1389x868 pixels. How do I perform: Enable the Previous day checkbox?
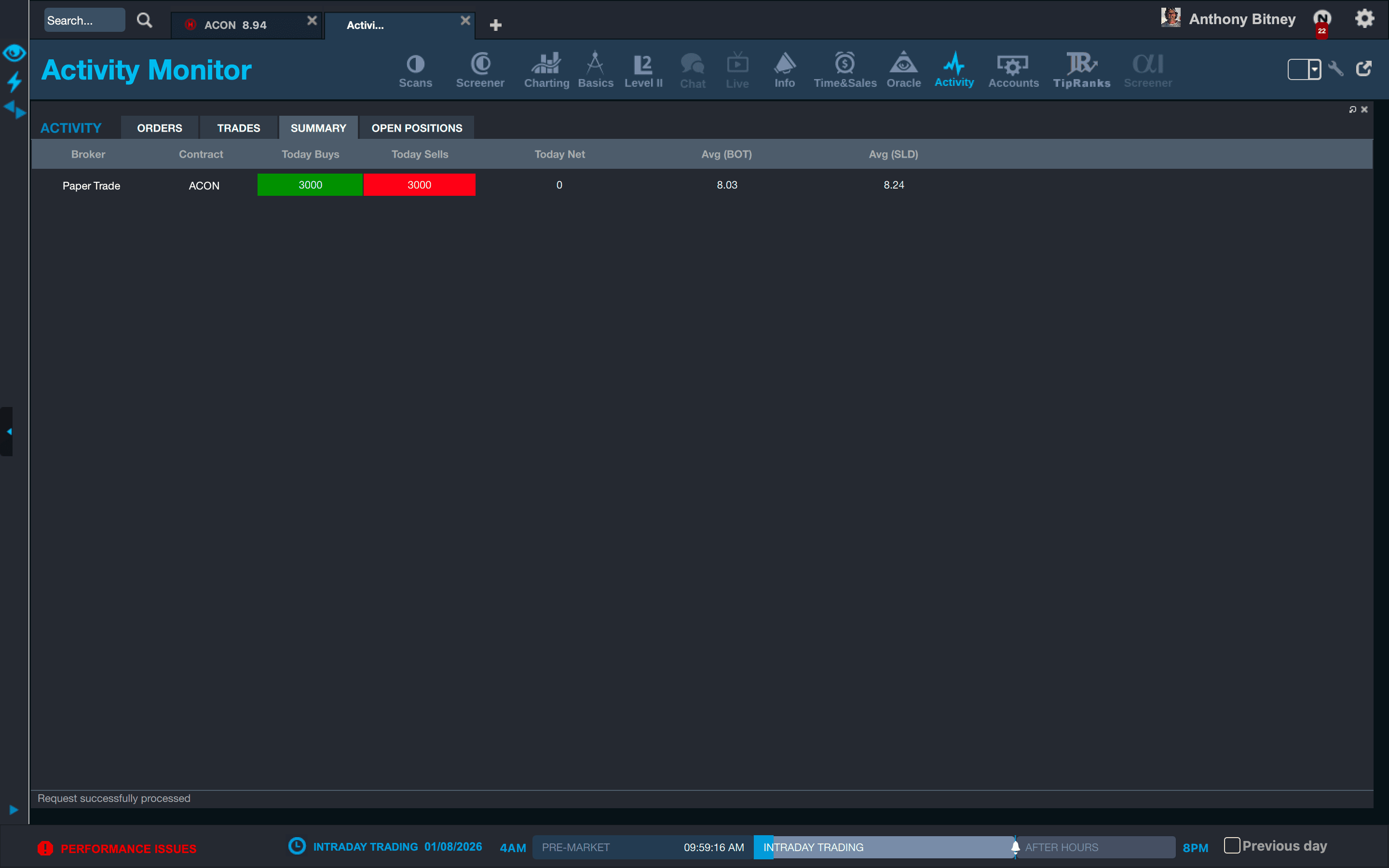tap(1231, 845)
